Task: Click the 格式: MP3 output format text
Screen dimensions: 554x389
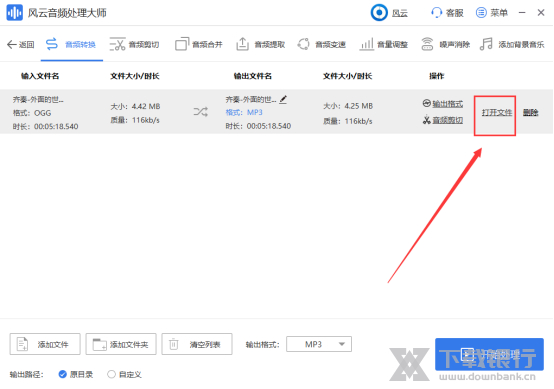Action: point(244,112)
